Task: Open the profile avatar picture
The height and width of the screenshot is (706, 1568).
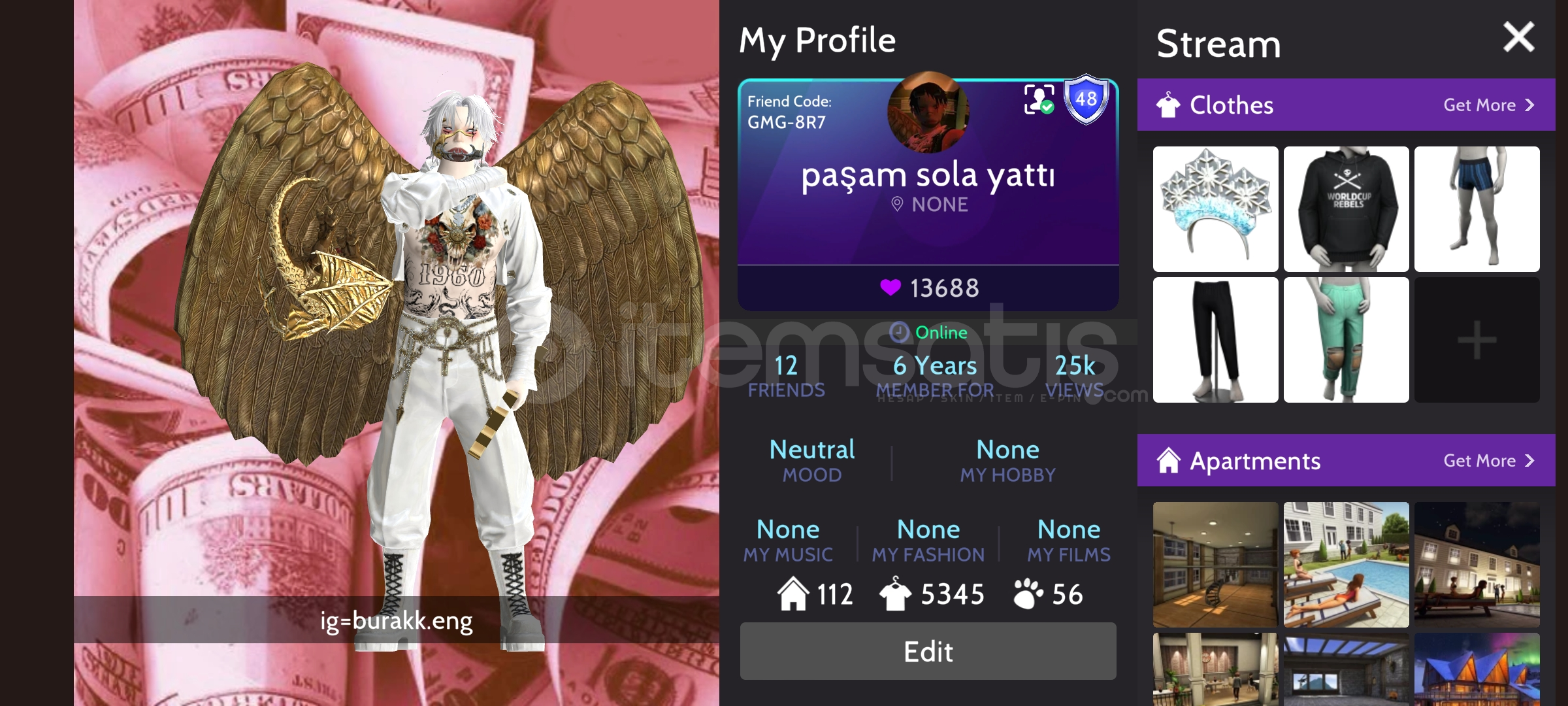Action: [928, 112]
